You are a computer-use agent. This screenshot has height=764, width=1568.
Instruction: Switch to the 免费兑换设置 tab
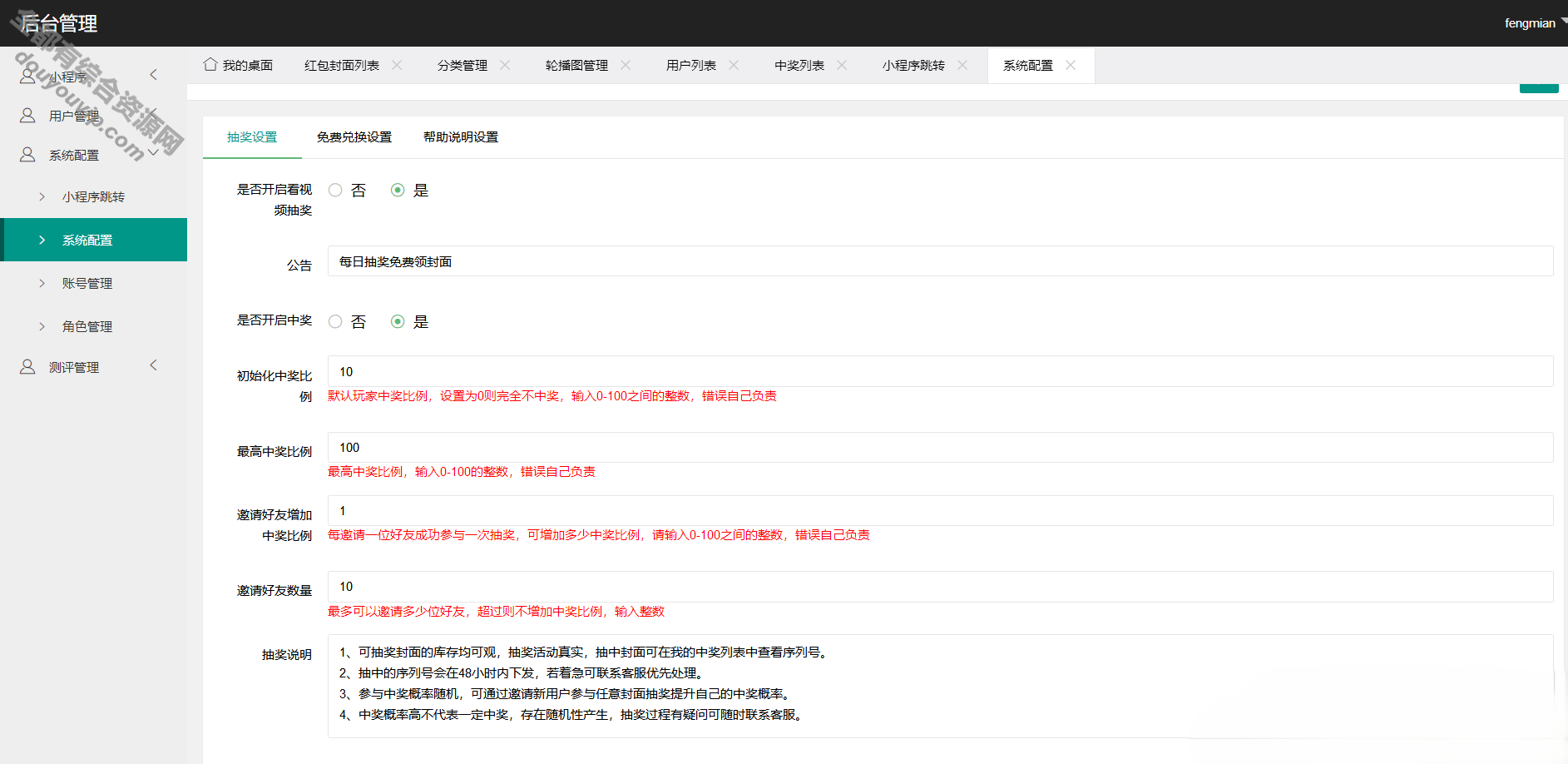click(354, 136)
